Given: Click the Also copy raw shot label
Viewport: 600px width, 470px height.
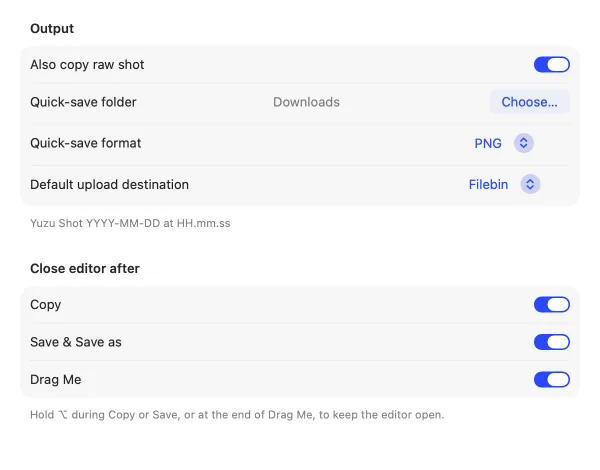Looking at the screenshot, I should (87, 65).
